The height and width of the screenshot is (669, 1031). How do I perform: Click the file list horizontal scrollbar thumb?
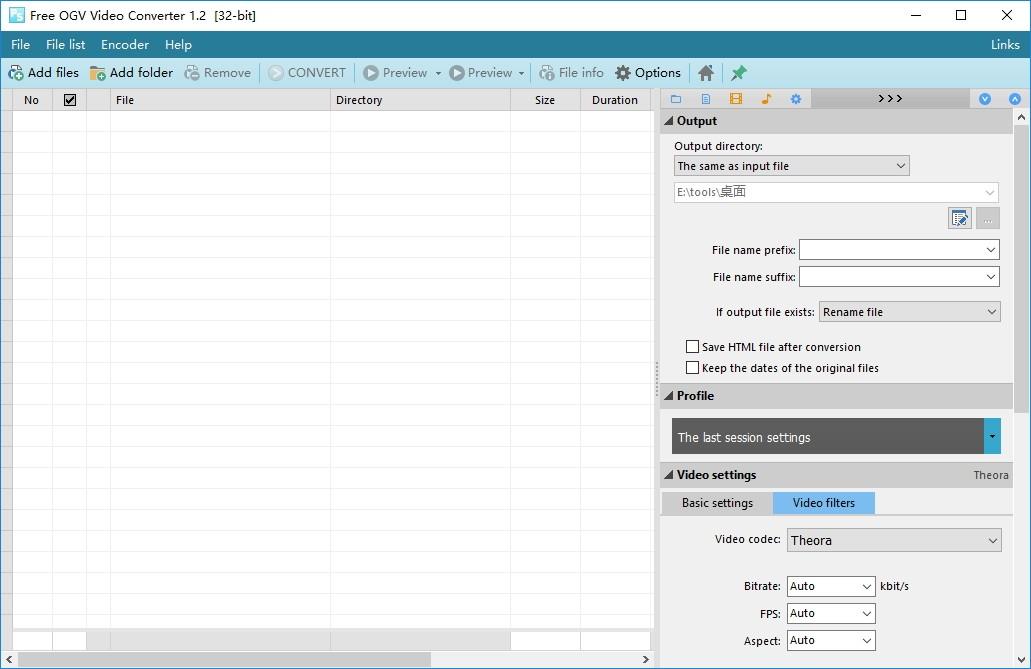(x=224, y=659)
